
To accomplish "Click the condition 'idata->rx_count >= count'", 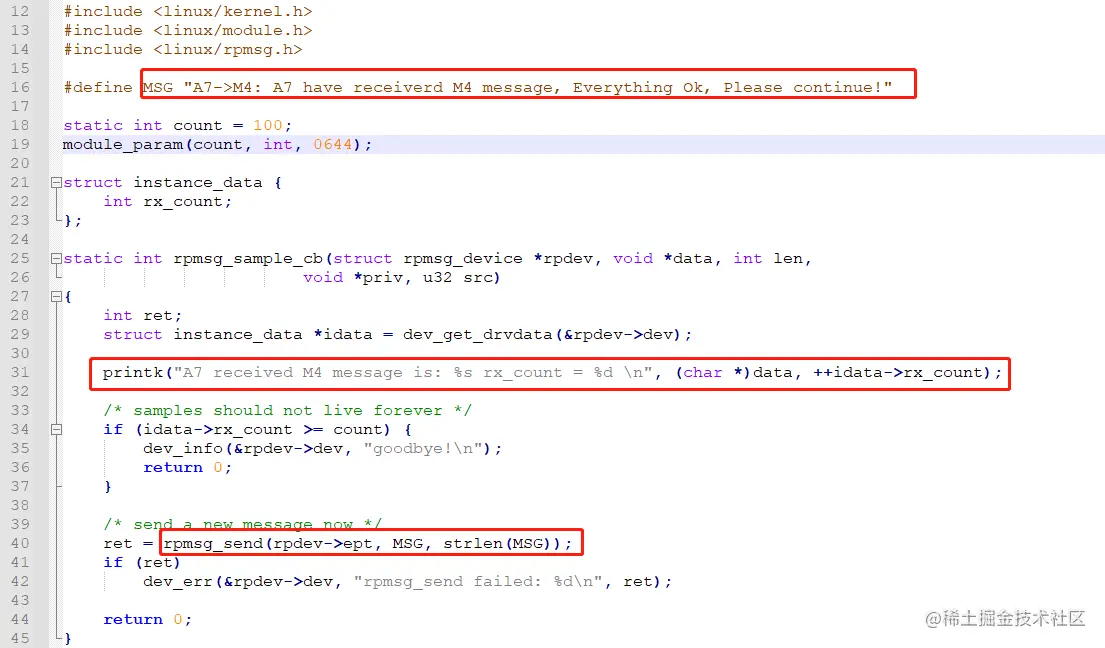I will (x=262, y=430).
